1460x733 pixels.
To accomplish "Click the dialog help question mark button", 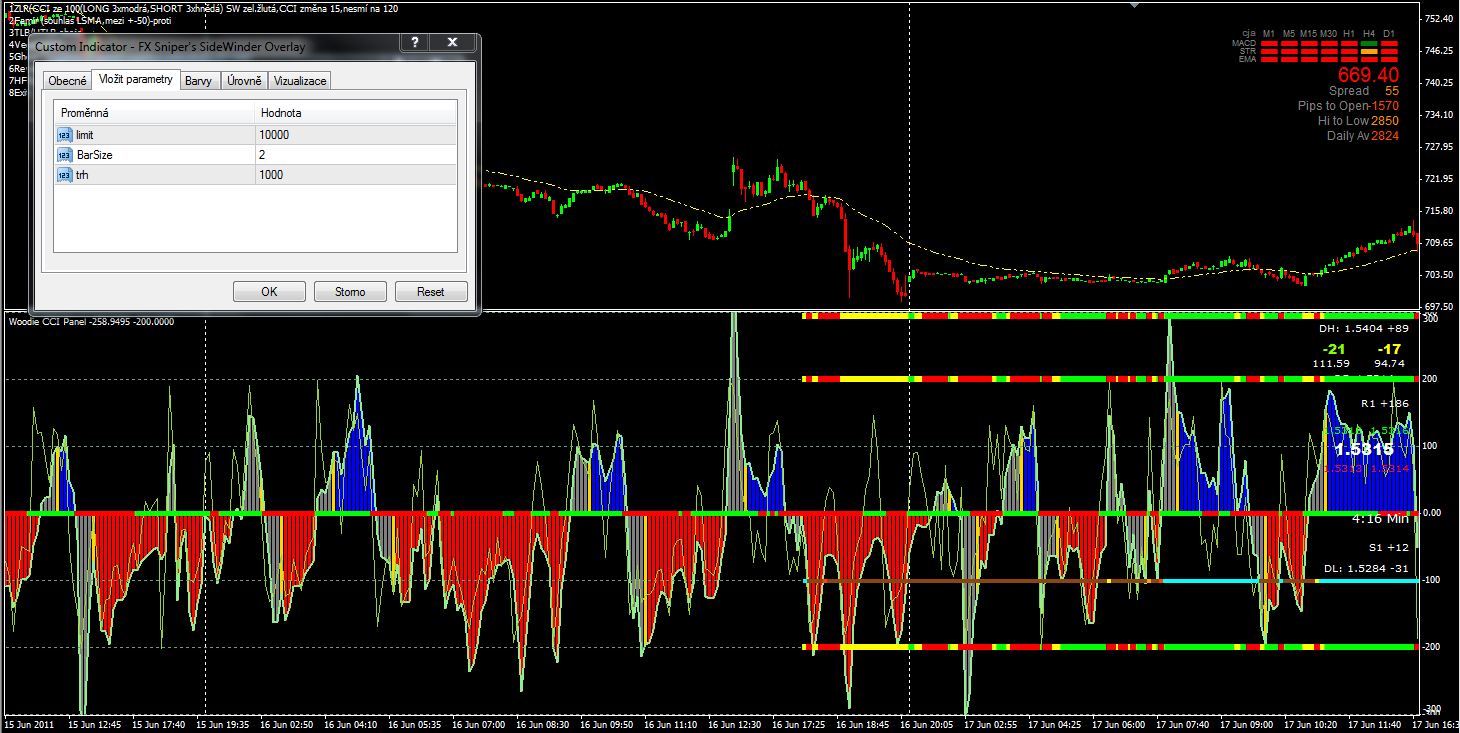I will tap(415, 43).
